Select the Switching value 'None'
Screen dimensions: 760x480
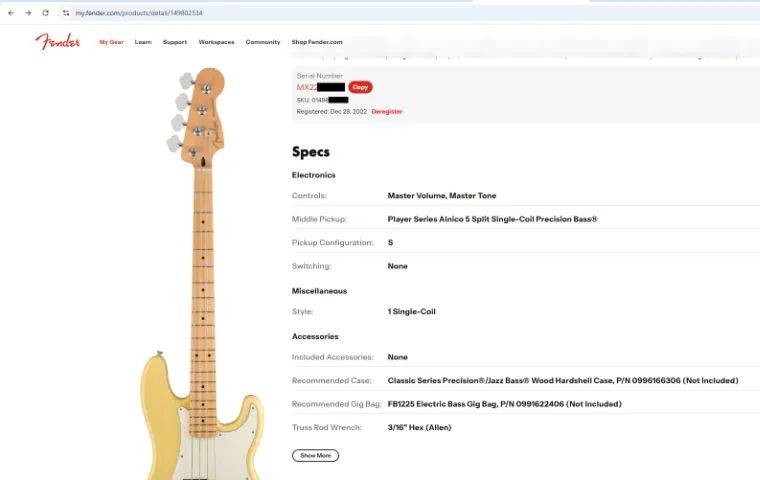point(397,266)
